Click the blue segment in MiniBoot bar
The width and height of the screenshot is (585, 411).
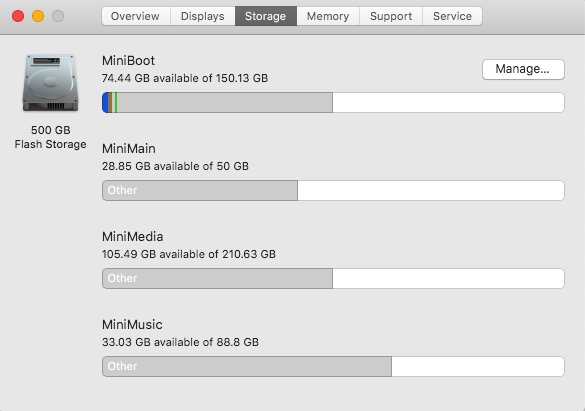pyautogui.click(x=105, y=103)
